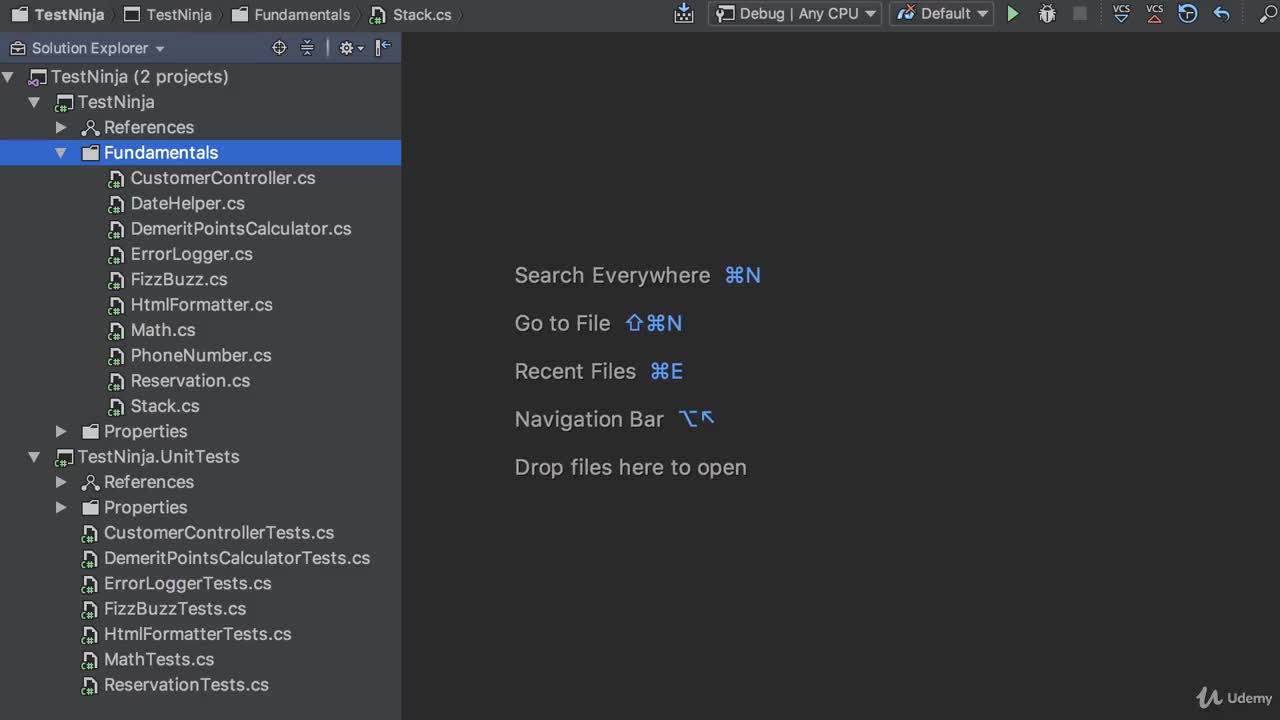Viewport: 1280px width, 720px height.
Task: Select HtmlFormatterTests.cs in the tree
Action: 198,634
